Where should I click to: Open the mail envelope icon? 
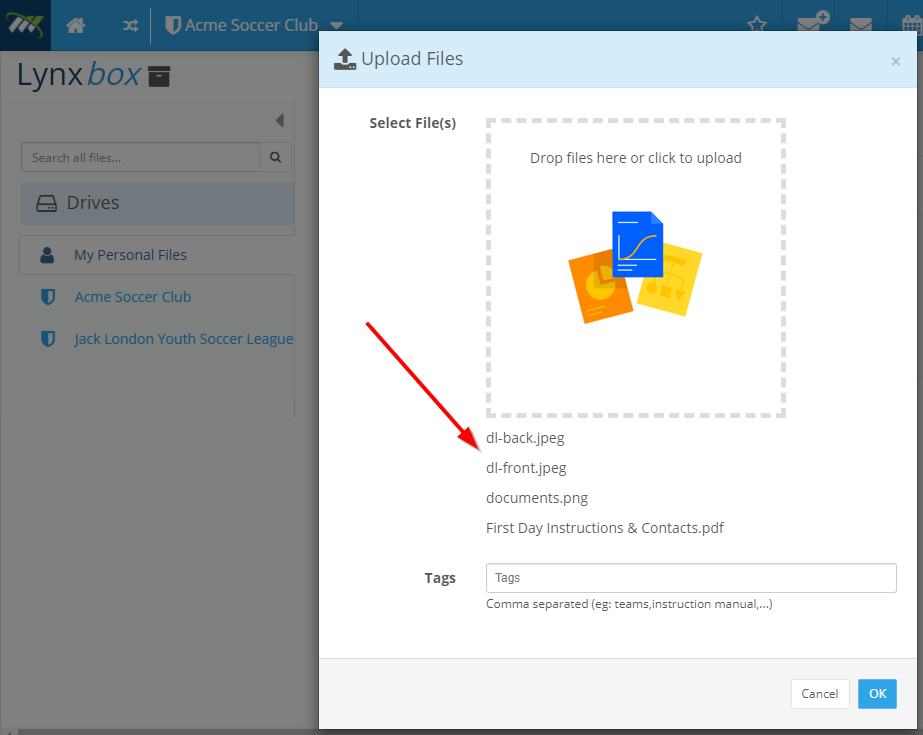861,25
